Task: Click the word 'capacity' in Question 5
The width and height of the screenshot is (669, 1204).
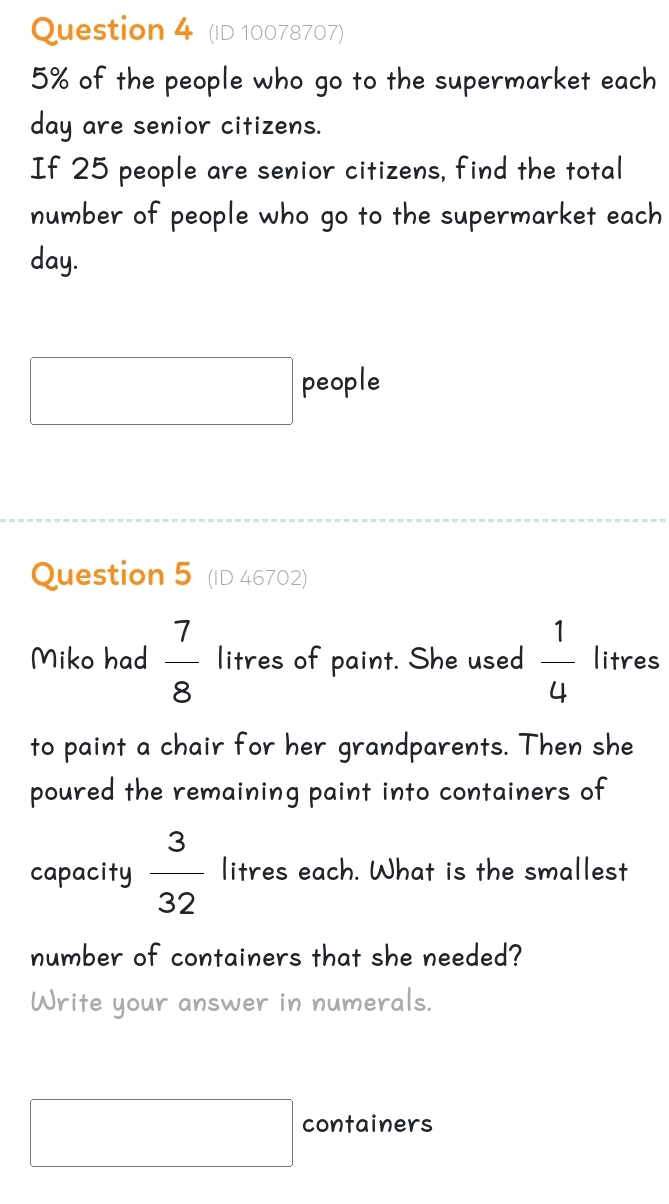Action: tap(82, 873)
